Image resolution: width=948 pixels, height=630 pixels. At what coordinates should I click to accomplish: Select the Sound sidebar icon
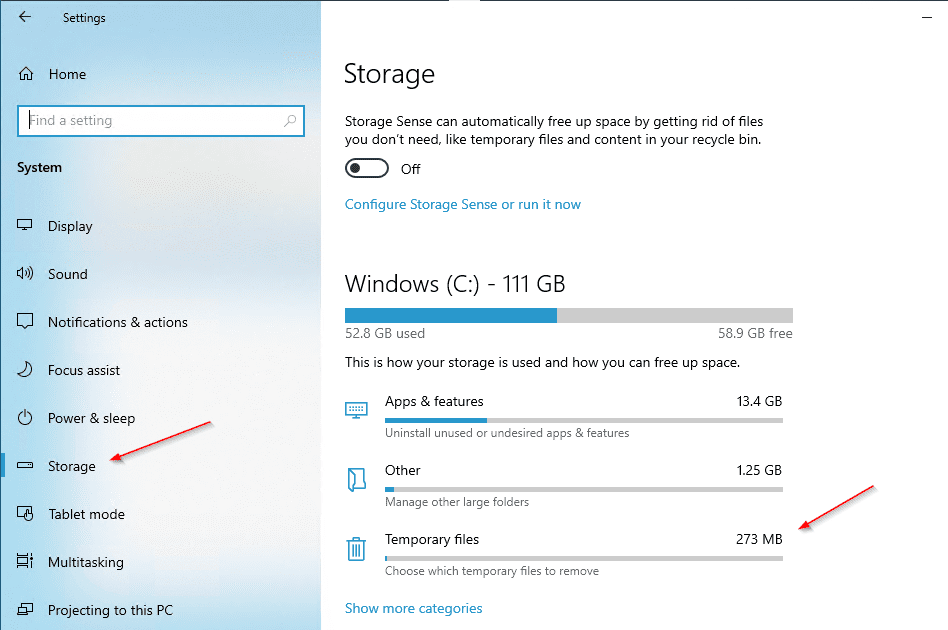click(x=24, y=274)
